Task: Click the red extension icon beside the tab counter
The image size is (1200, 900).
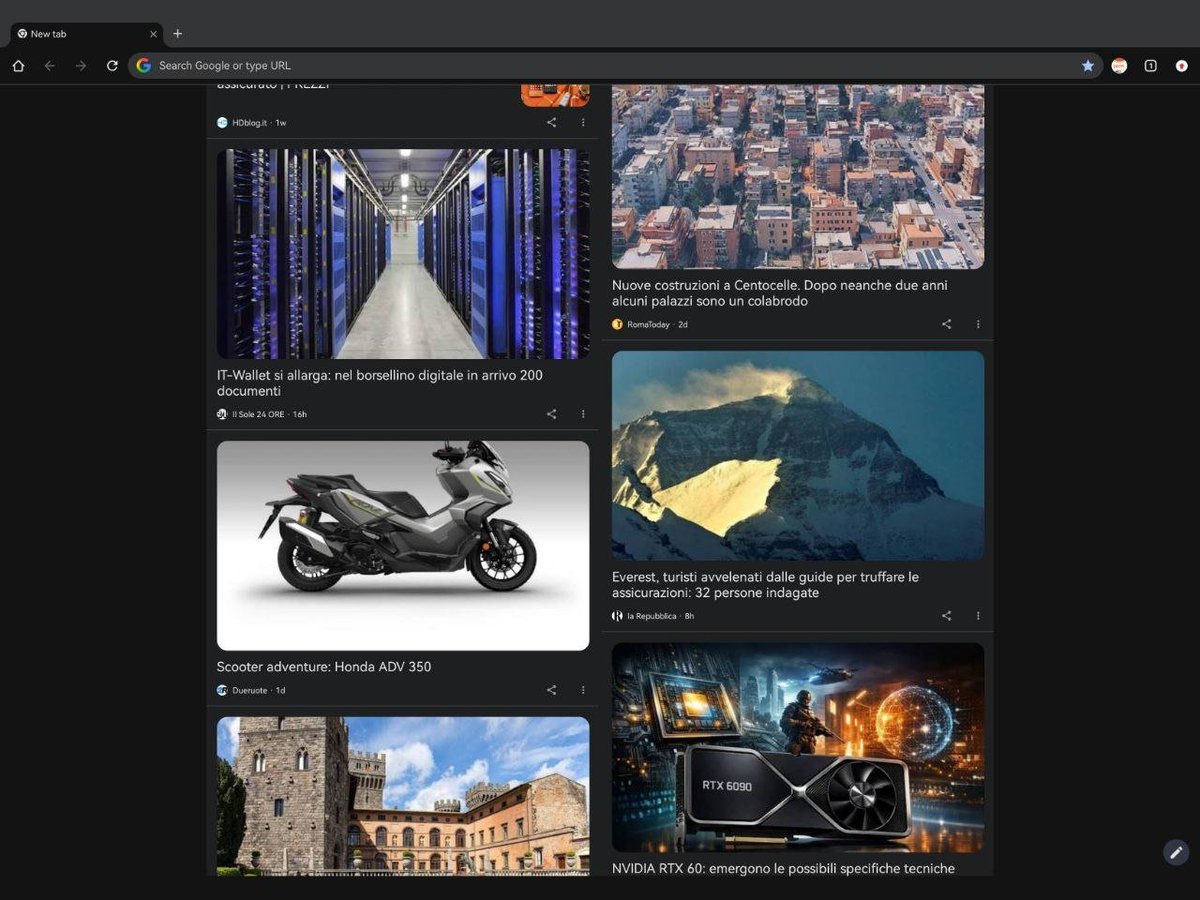Action: 1181,66
